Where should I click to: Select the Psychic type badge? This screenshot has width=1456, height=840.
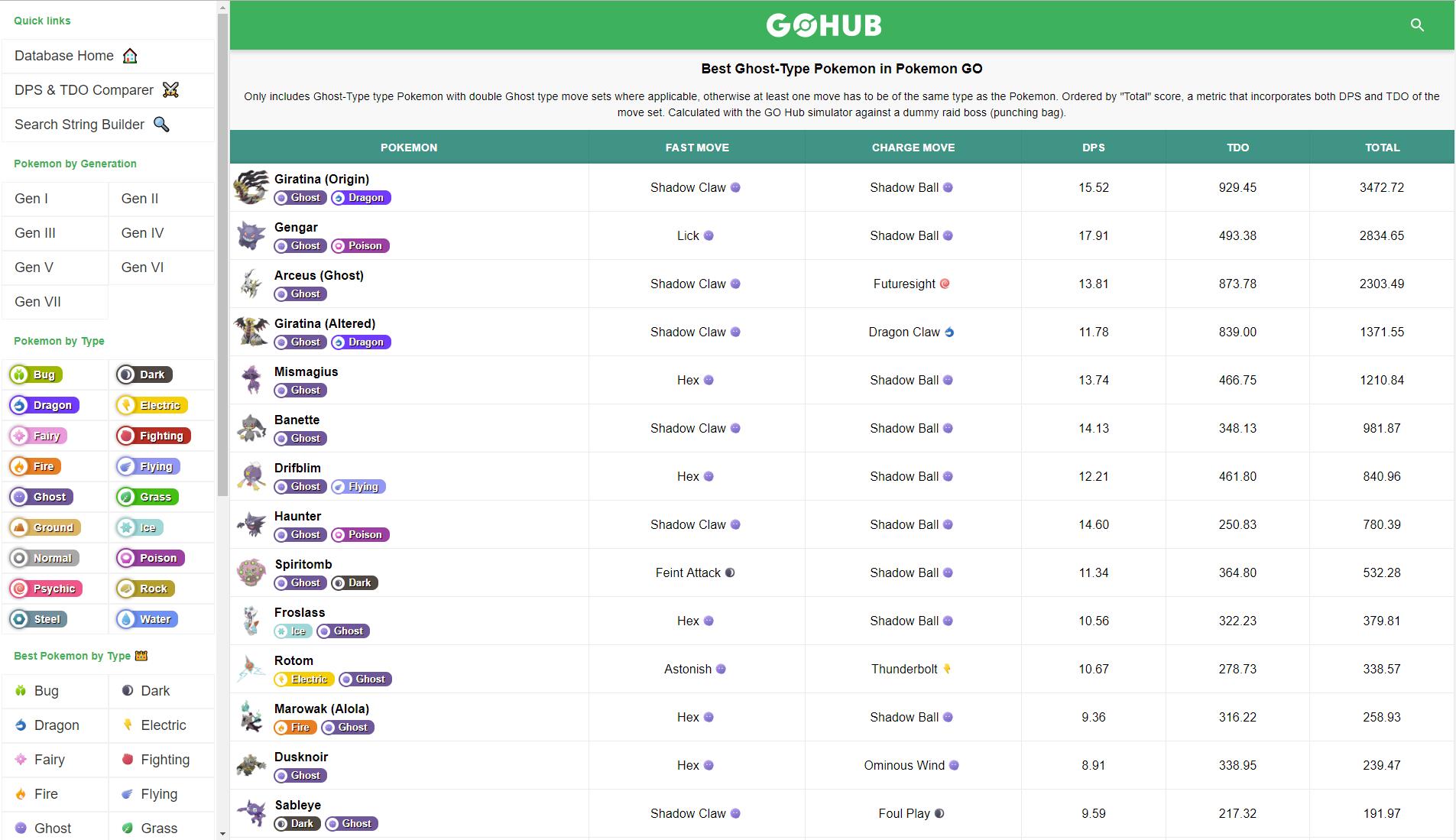pyautogui.click(x=46, y=589)
